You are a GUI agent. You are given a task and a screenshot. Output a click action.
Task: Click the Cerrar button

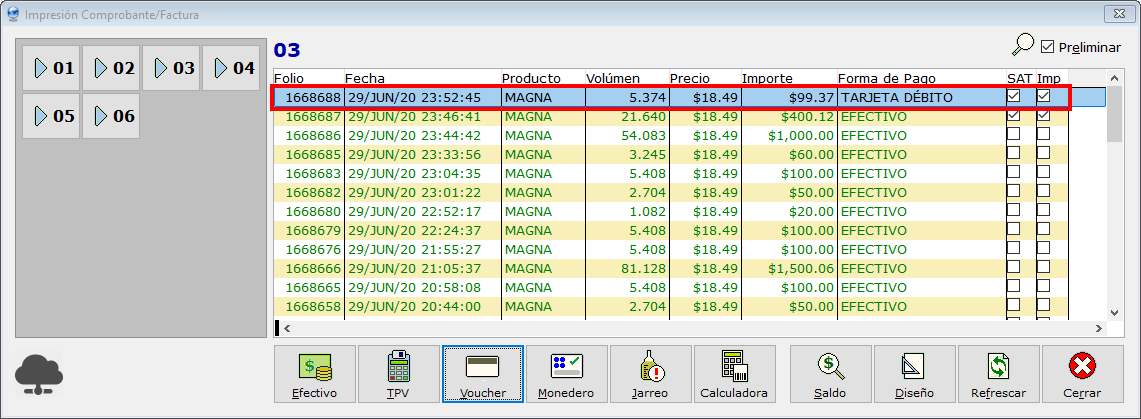coord(1082,375)
